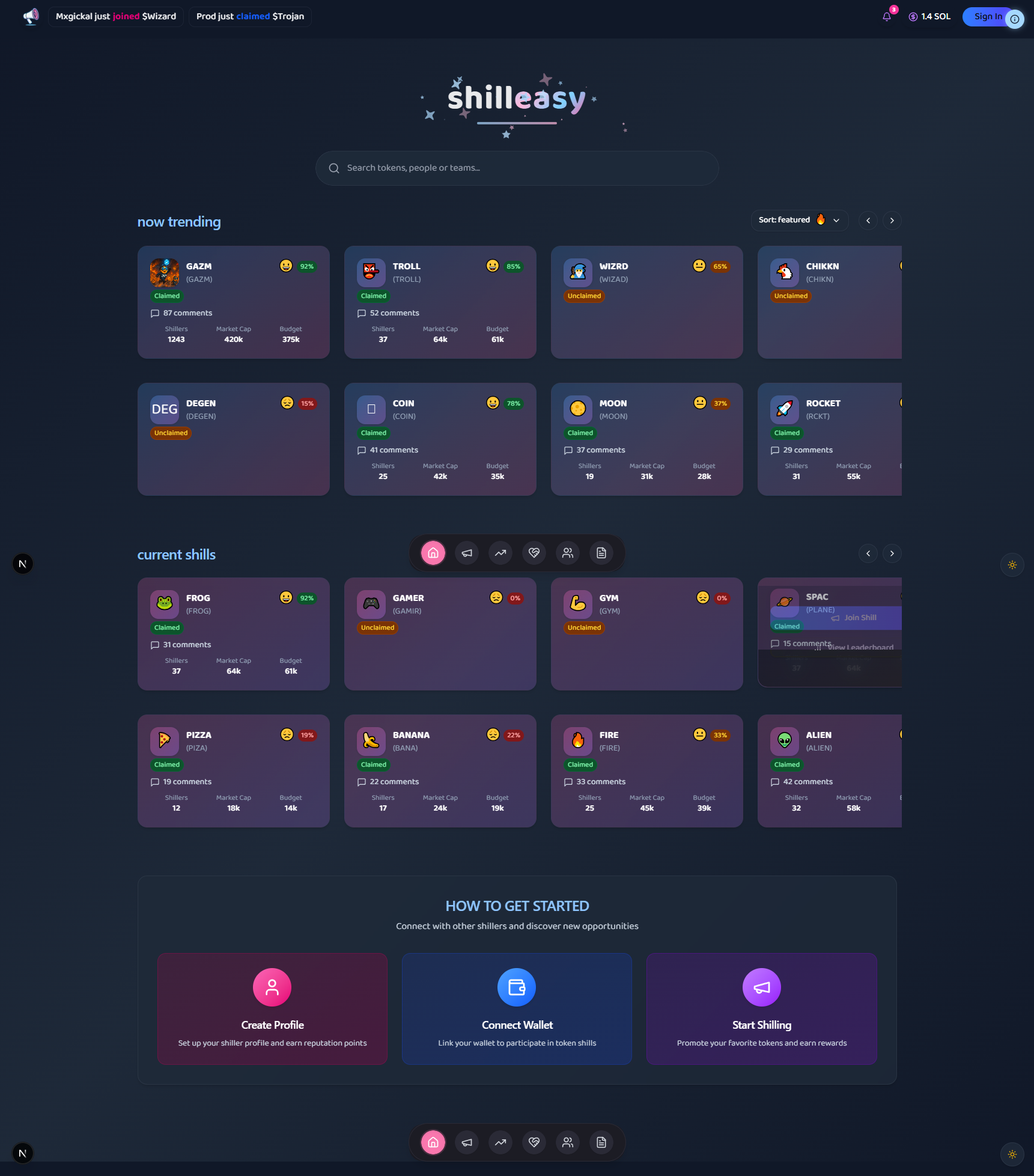The image size is (1034, 1176).
Task: Click the Mxgickal joined $Wizard ticker
Action: pos(116,17)
